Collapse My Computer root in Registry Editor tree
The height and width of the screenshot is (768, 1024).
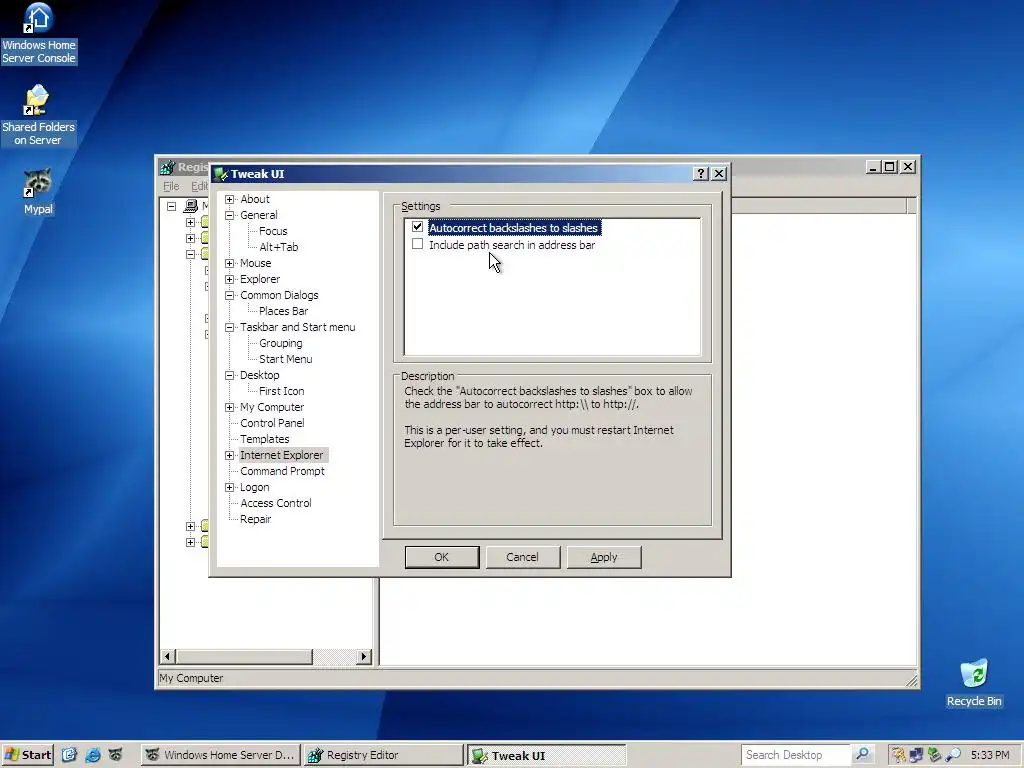click(171, 206)
